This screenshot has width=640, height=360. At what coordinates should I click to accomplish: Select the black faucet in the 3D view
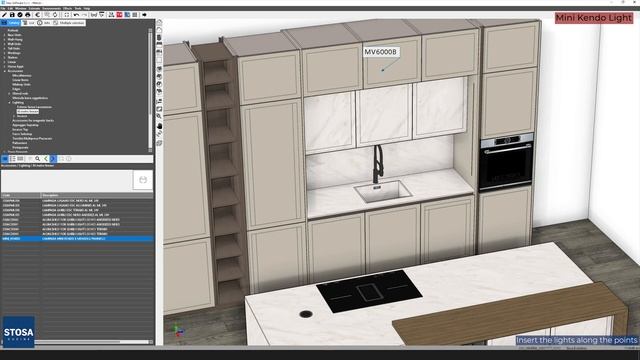pos(378,164)
